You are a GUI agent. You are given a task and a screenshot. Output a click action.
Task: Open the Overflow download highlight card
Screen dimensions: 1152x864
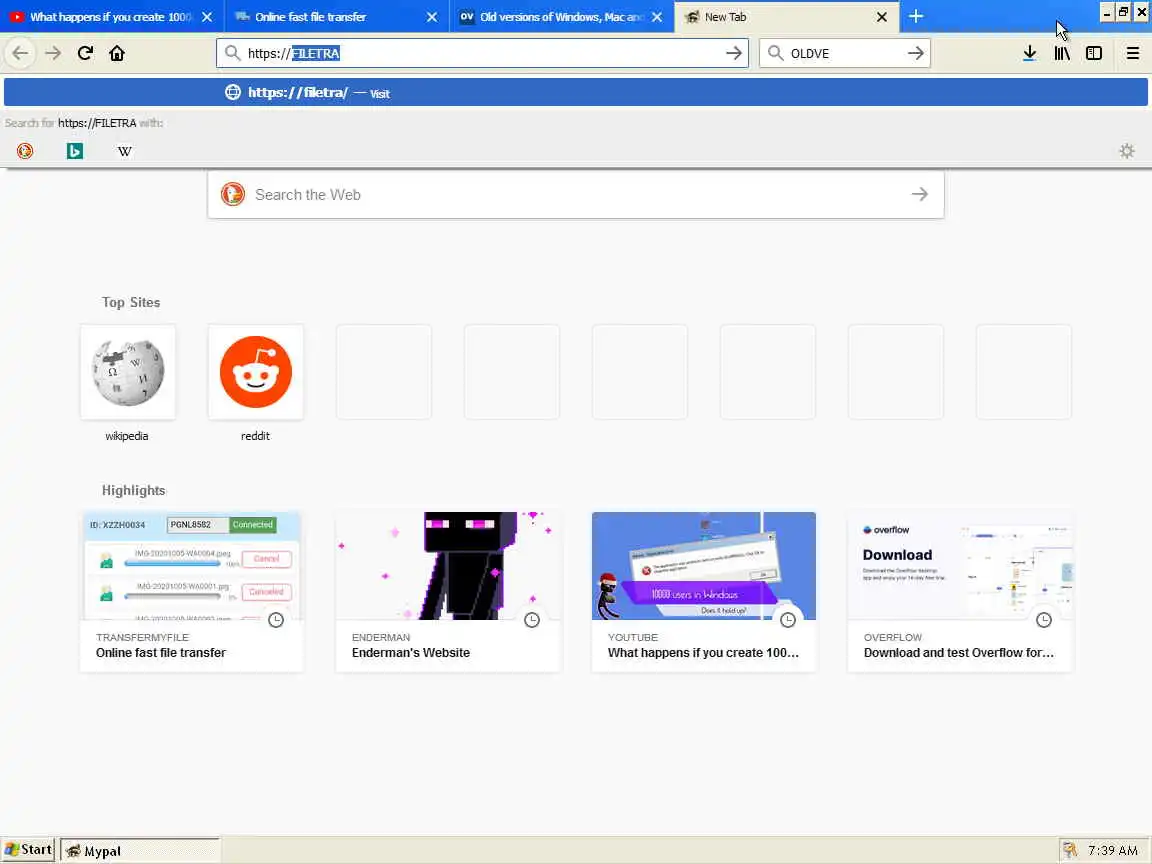(x=960, y=591)
